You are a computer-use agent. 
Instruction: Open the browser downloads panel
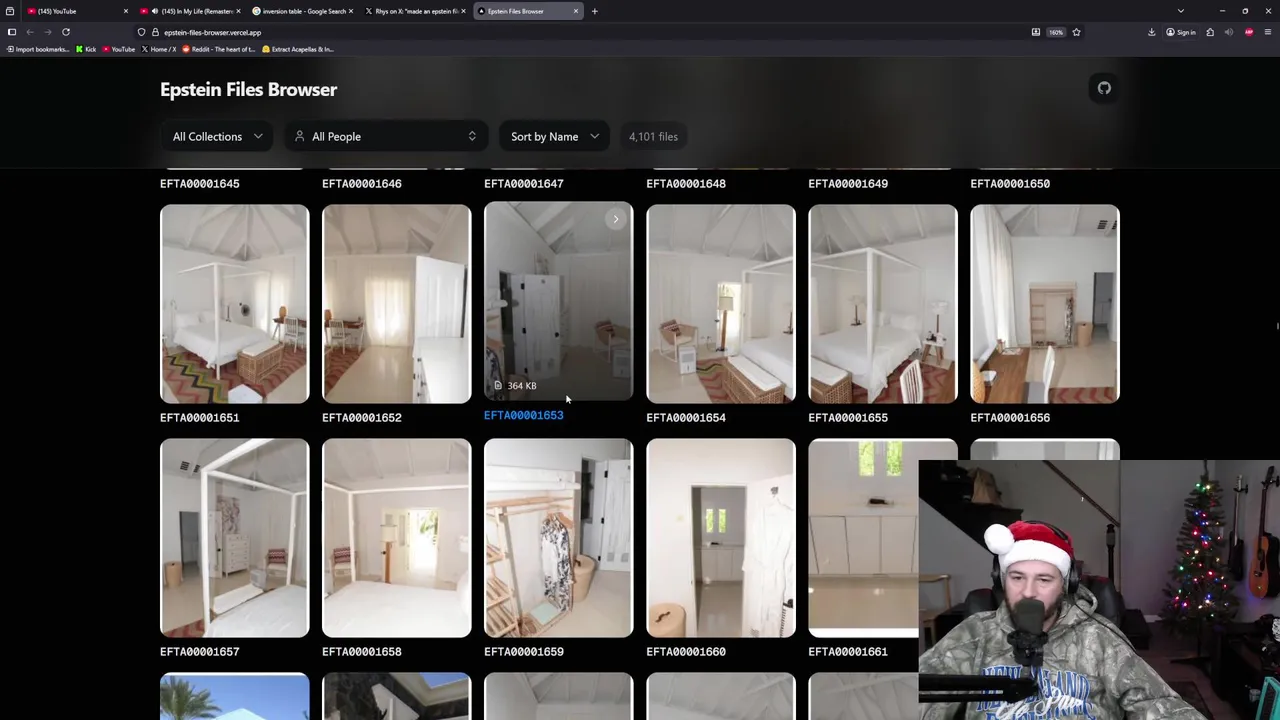click(x=1151, y=32)
